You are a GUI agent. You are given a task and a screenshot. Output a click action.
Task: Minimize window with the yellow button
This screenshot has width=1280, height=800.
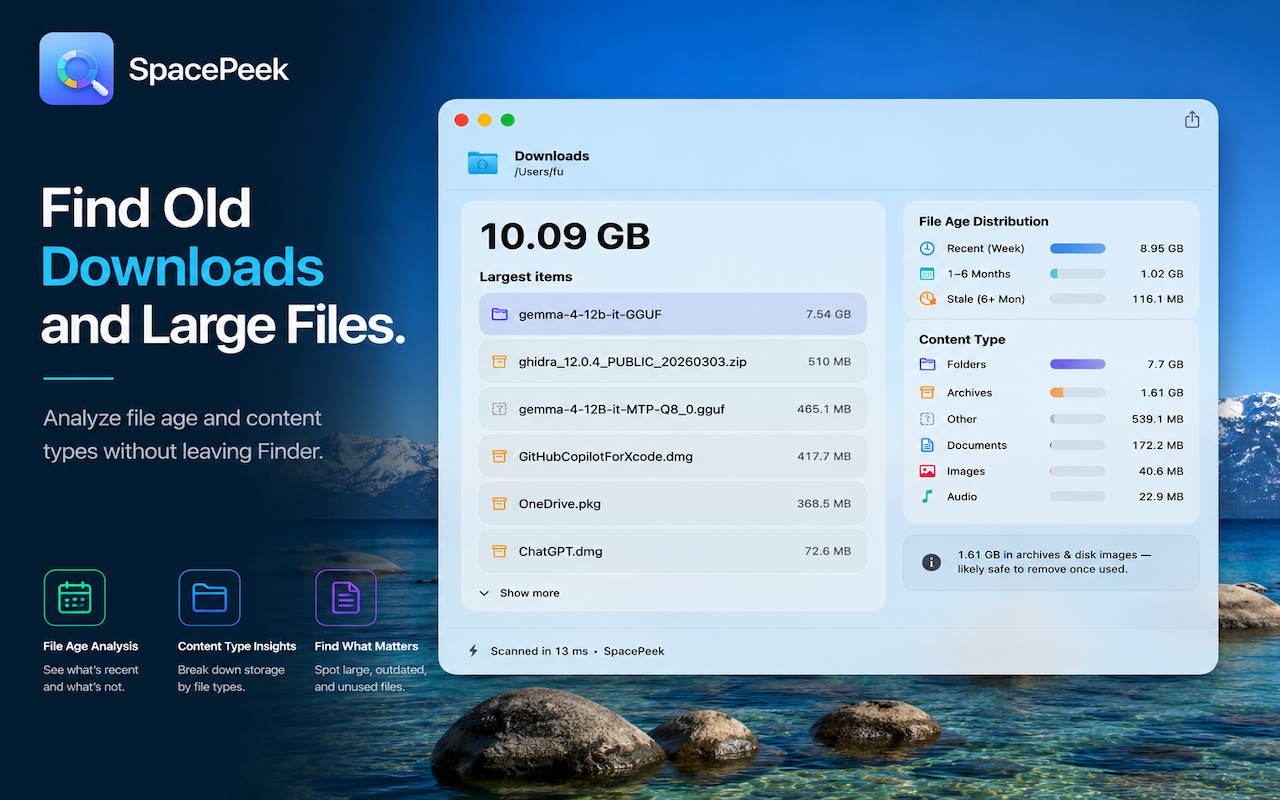484,120
